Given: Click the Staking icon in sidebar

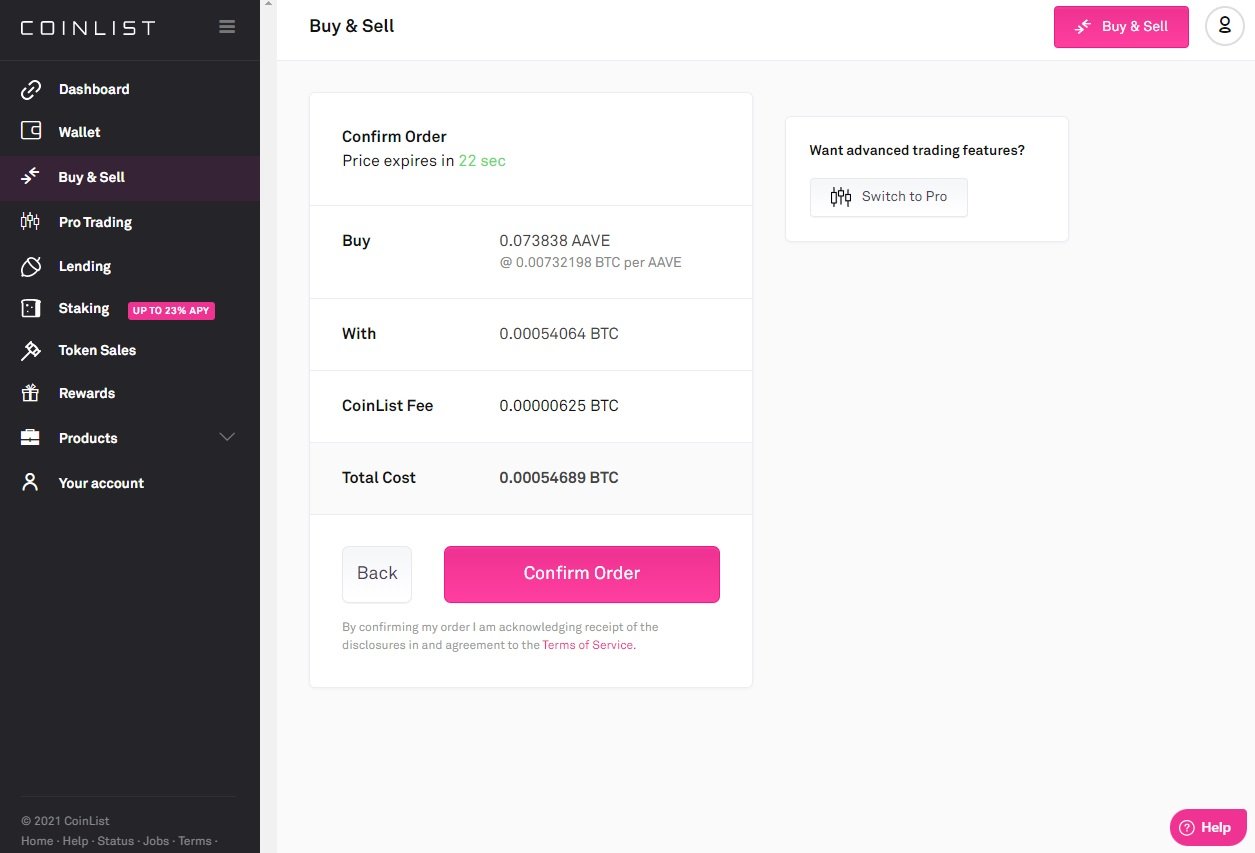Looking at the screenshot, I should tap(31, 309).
